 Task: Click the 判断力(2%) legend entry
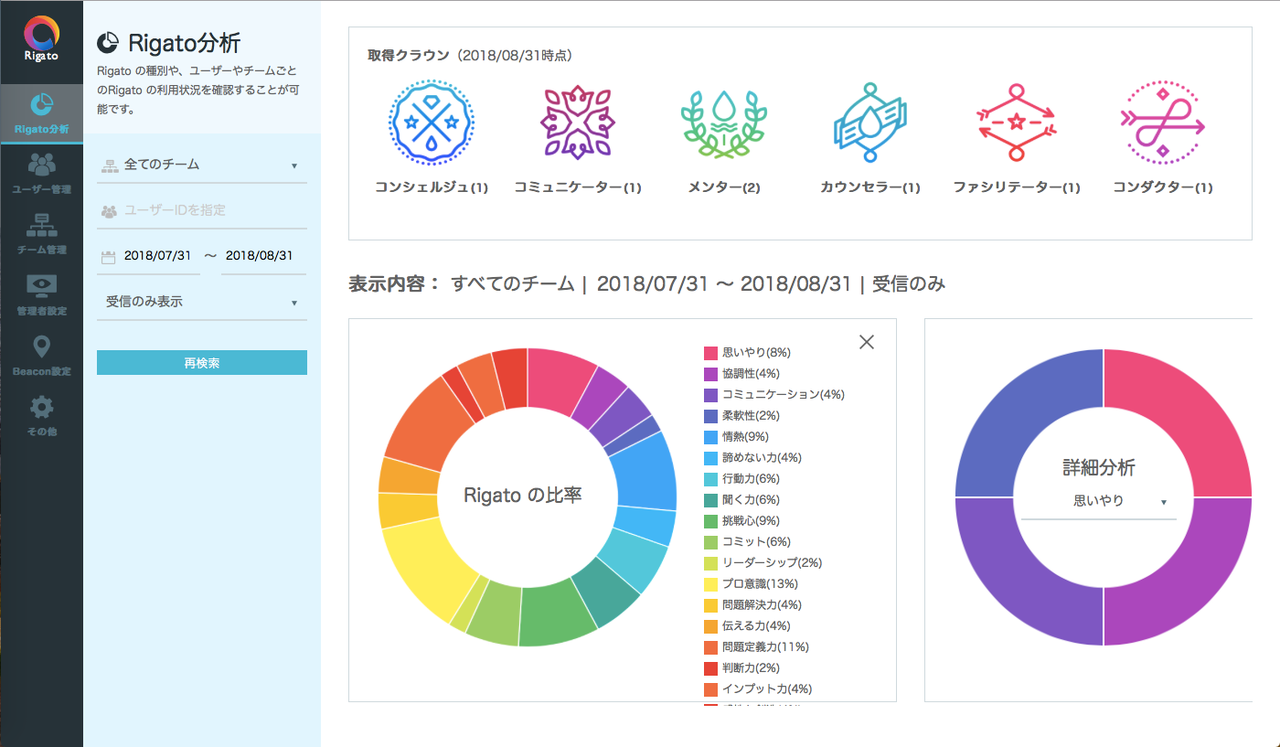pyautogui.click(x=741, y=668)
